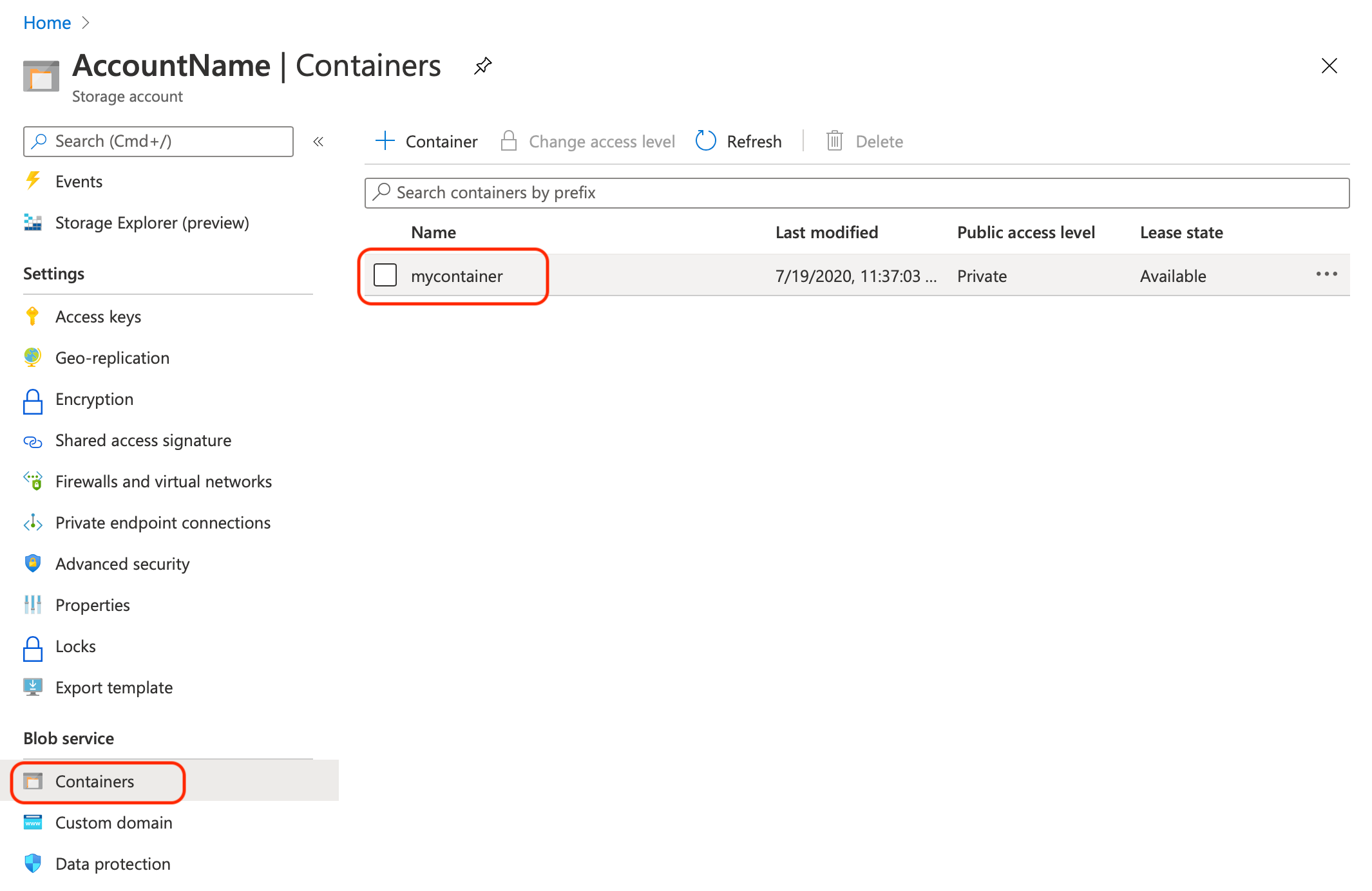Open Advanced security settings
This screenshot has width=1372, height=891.
[x=122, y=563]
